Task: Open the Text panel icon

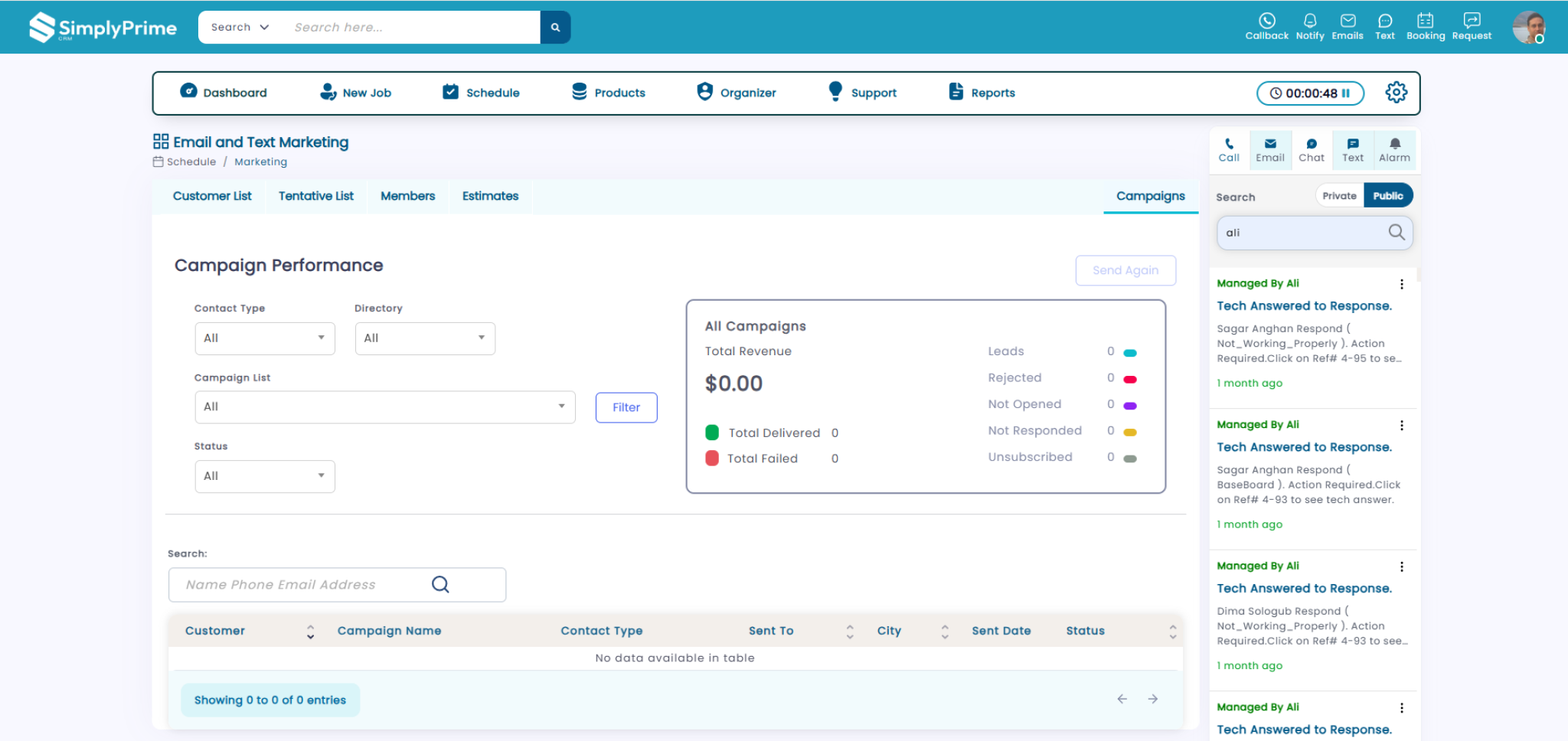Action: (1353, 150)
